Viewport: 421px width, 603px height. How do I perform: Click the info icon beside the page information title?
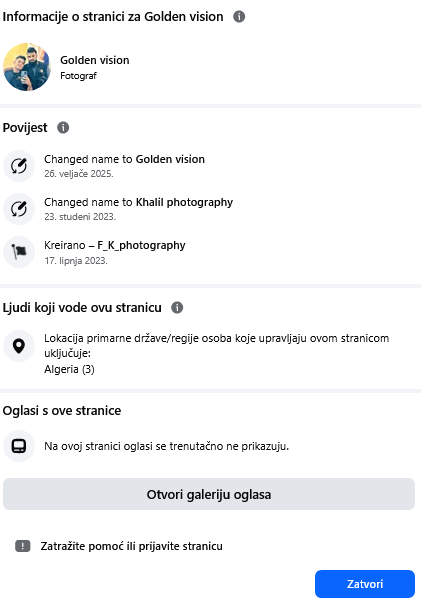coord(239,17)
